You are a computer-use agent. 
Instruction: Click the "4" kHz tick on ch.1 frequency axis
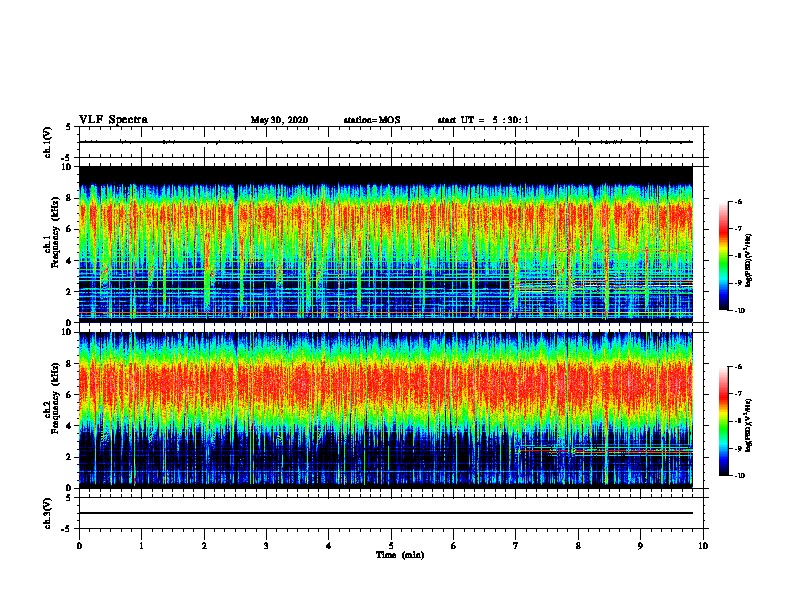click(70, 261)
